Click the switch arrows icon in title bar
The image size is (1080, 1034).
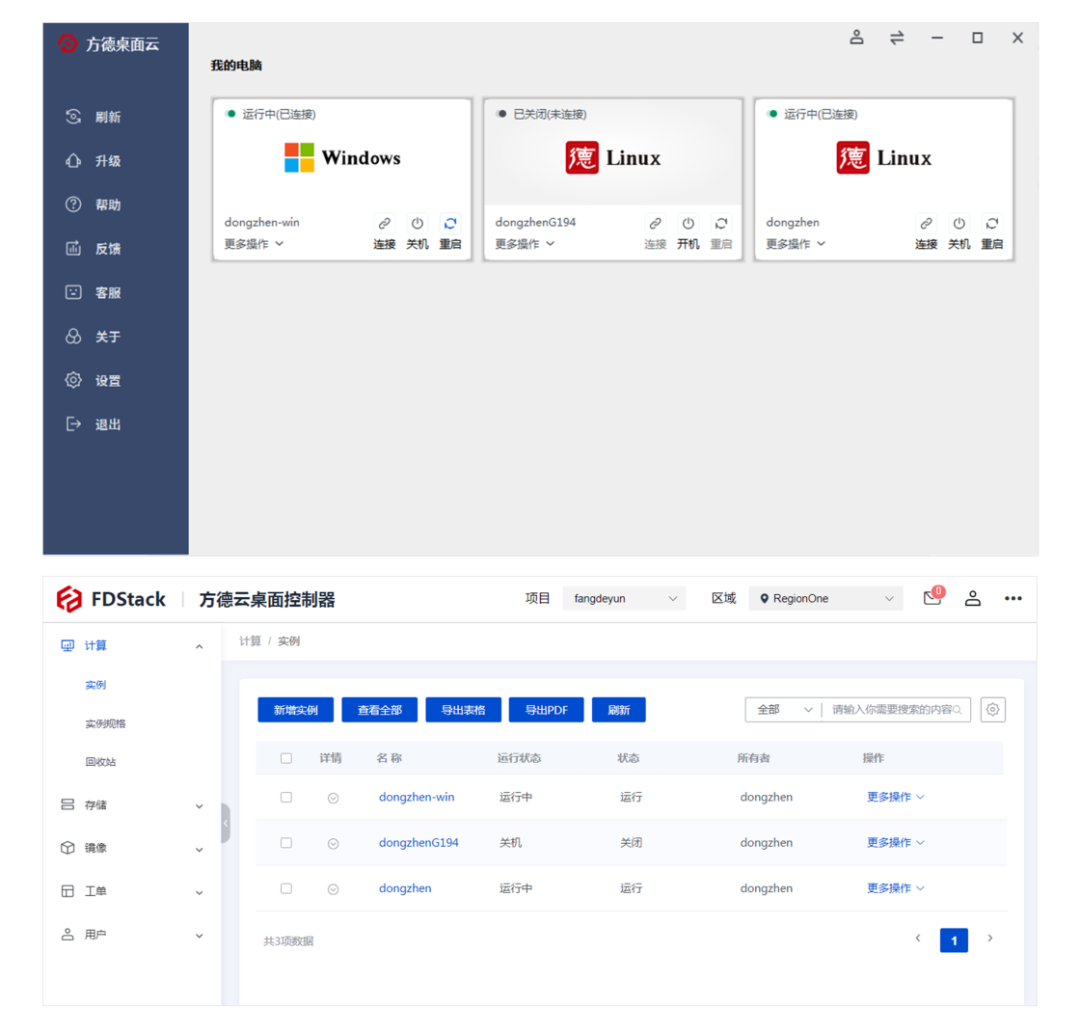pos(896,37)
